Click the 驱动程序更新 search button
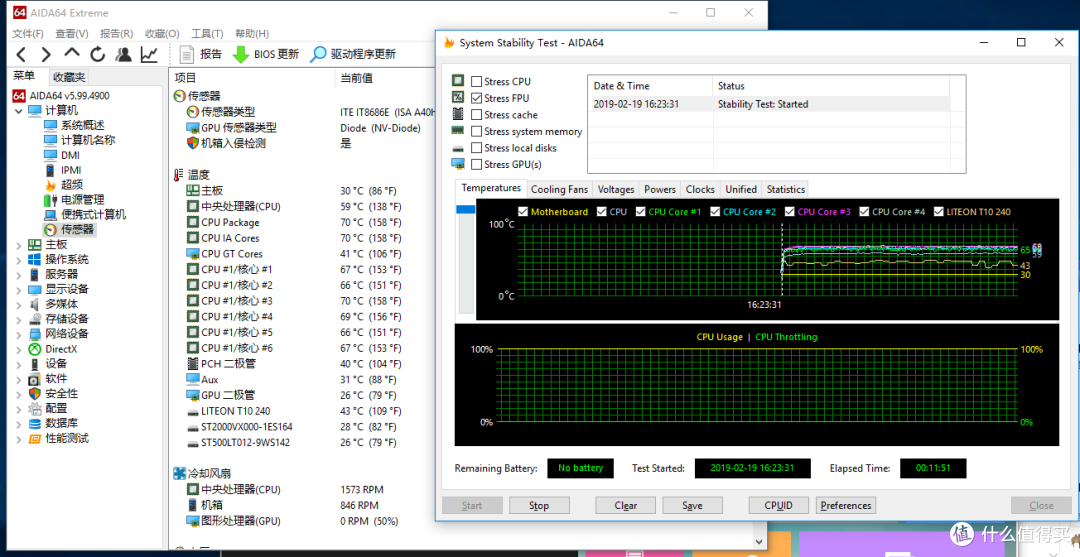 click(353, 54)
